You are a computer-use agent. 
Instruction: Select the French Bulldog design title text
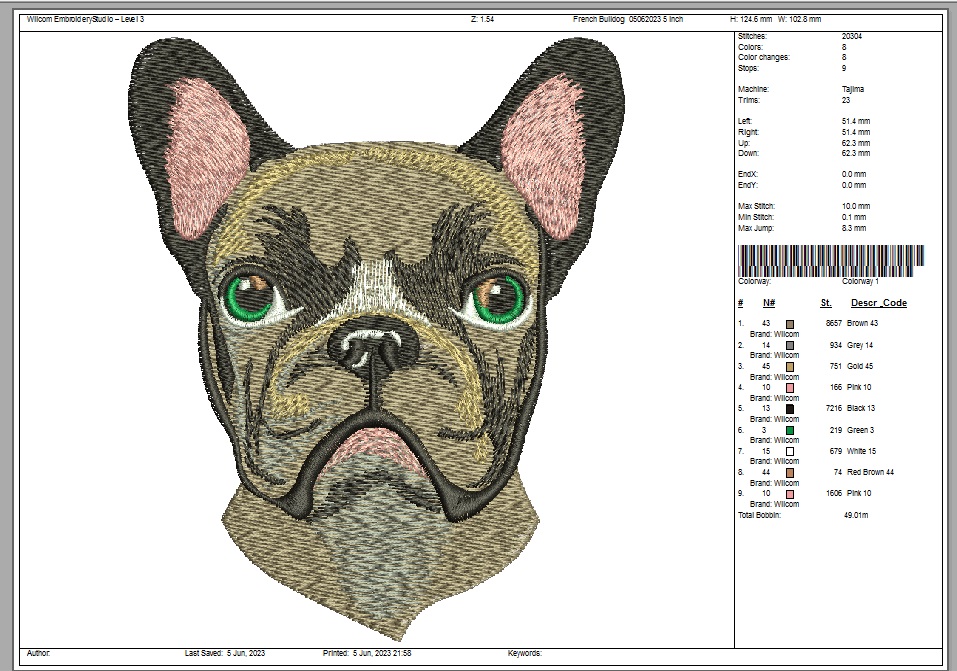[x=628, y=19]
